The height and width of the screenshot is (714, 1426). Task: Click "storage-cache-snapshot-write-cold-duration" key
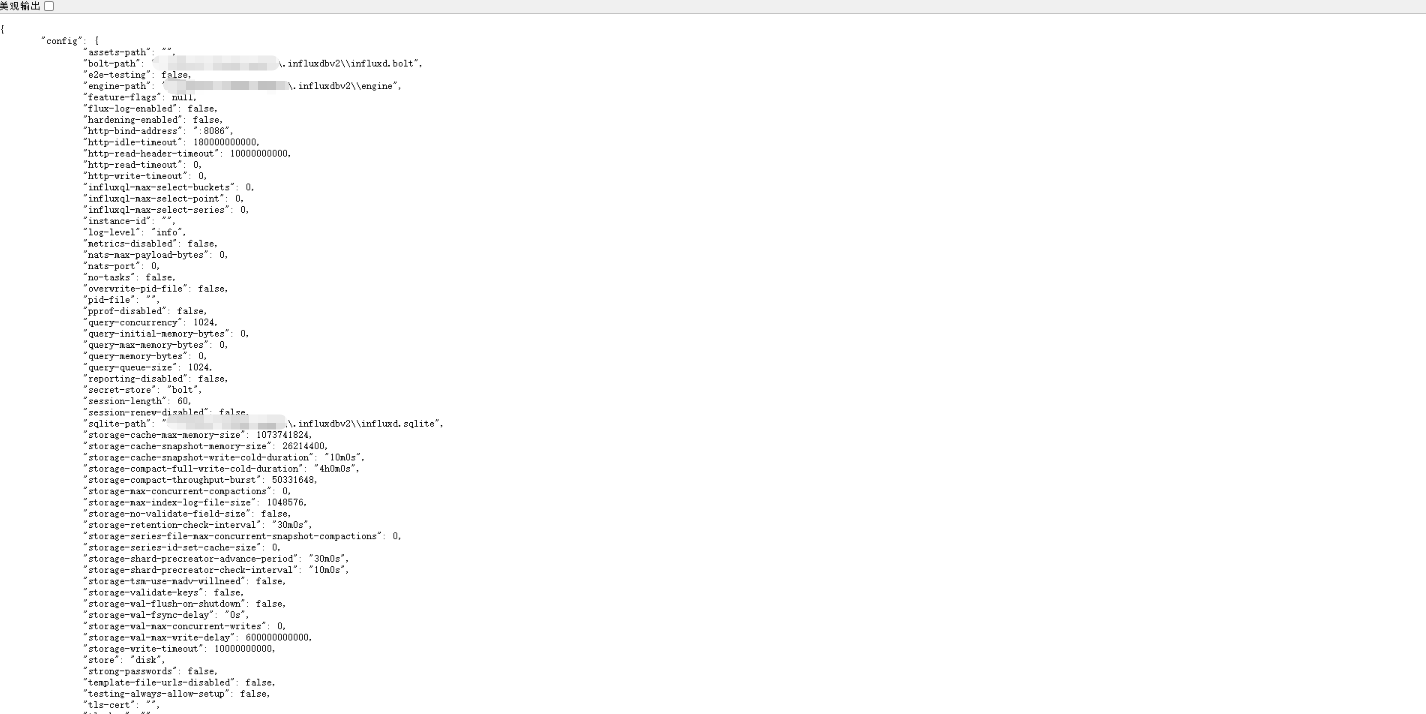click(199, 457)
